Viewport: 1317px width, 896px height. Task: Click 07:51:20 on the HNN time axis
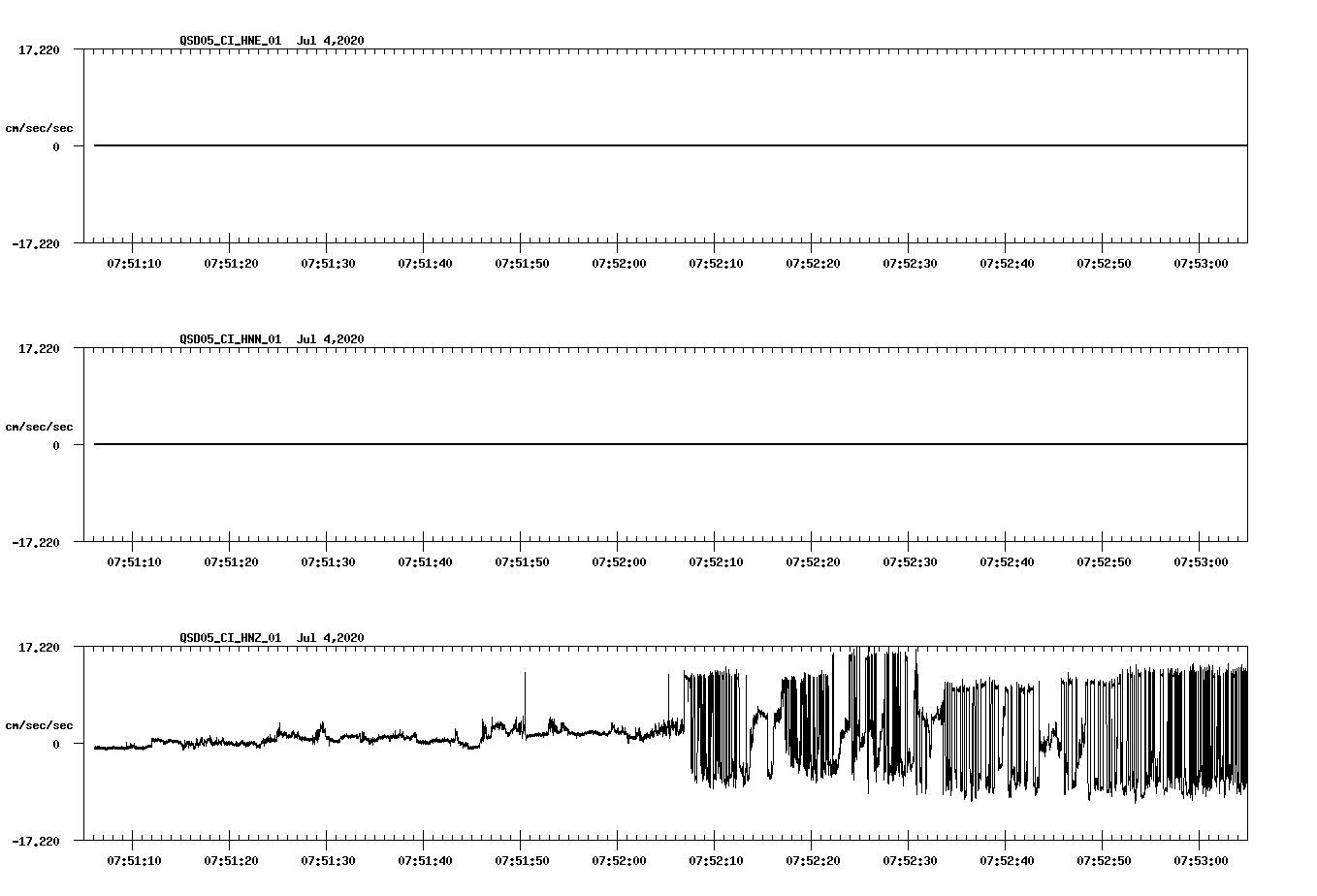[x=231, y=561]
